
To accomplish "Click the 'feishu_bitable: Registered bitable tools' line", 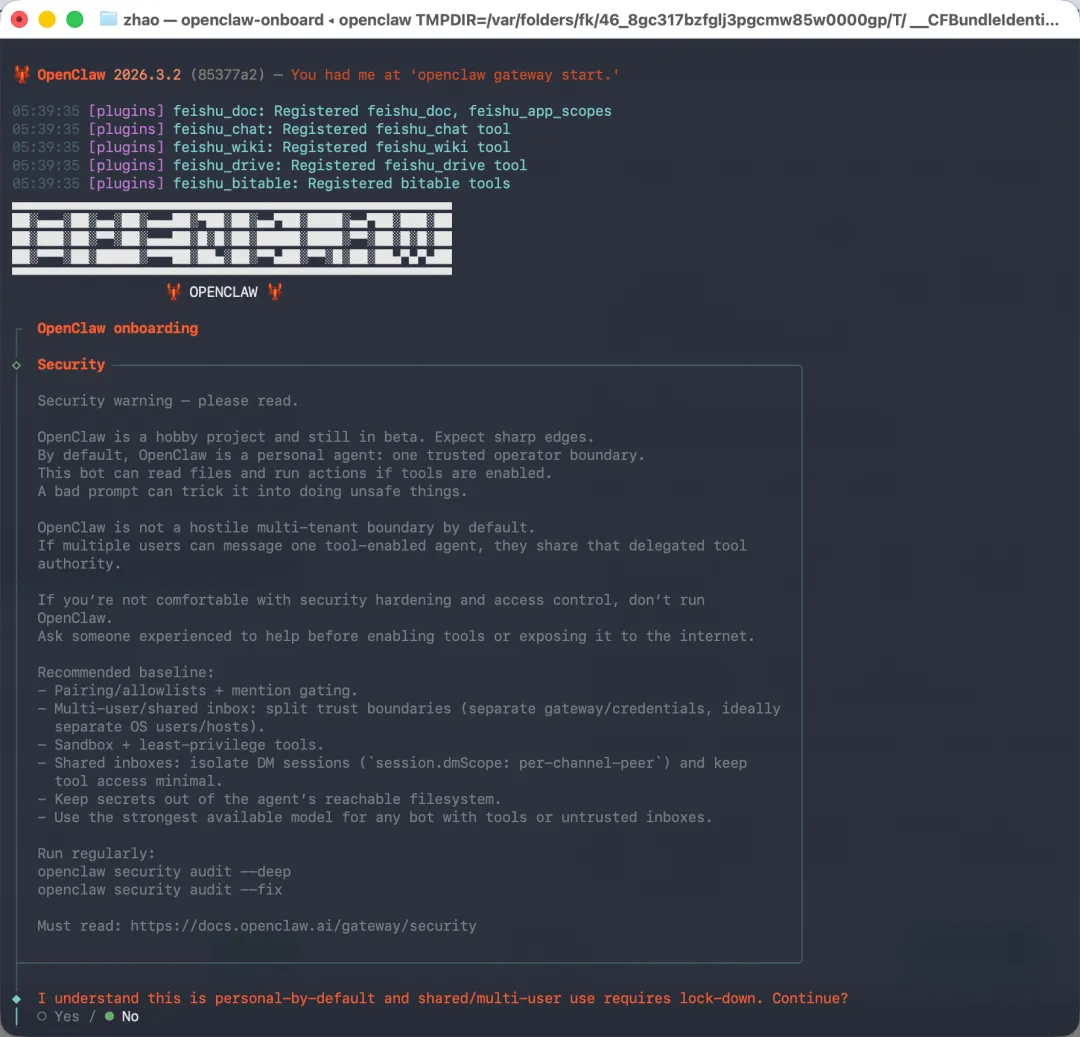I will [342, 183].
